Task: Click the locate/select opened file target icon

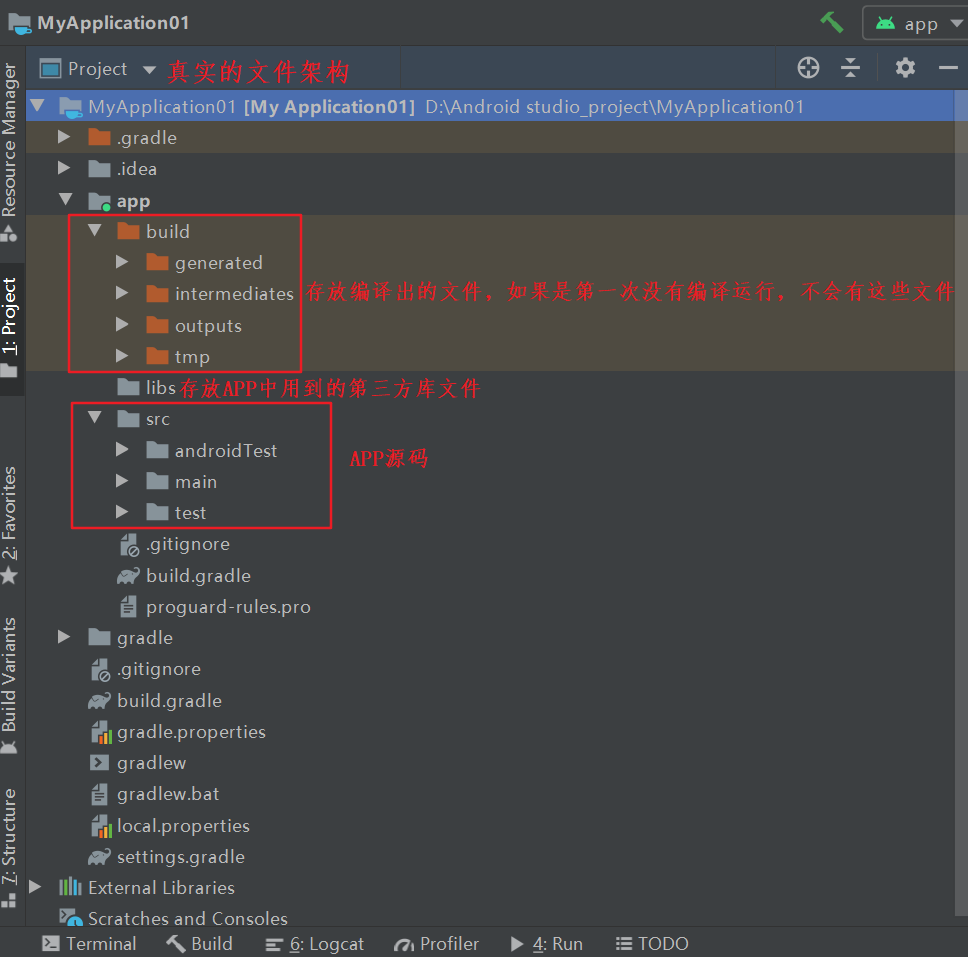Action: [808, 68]
